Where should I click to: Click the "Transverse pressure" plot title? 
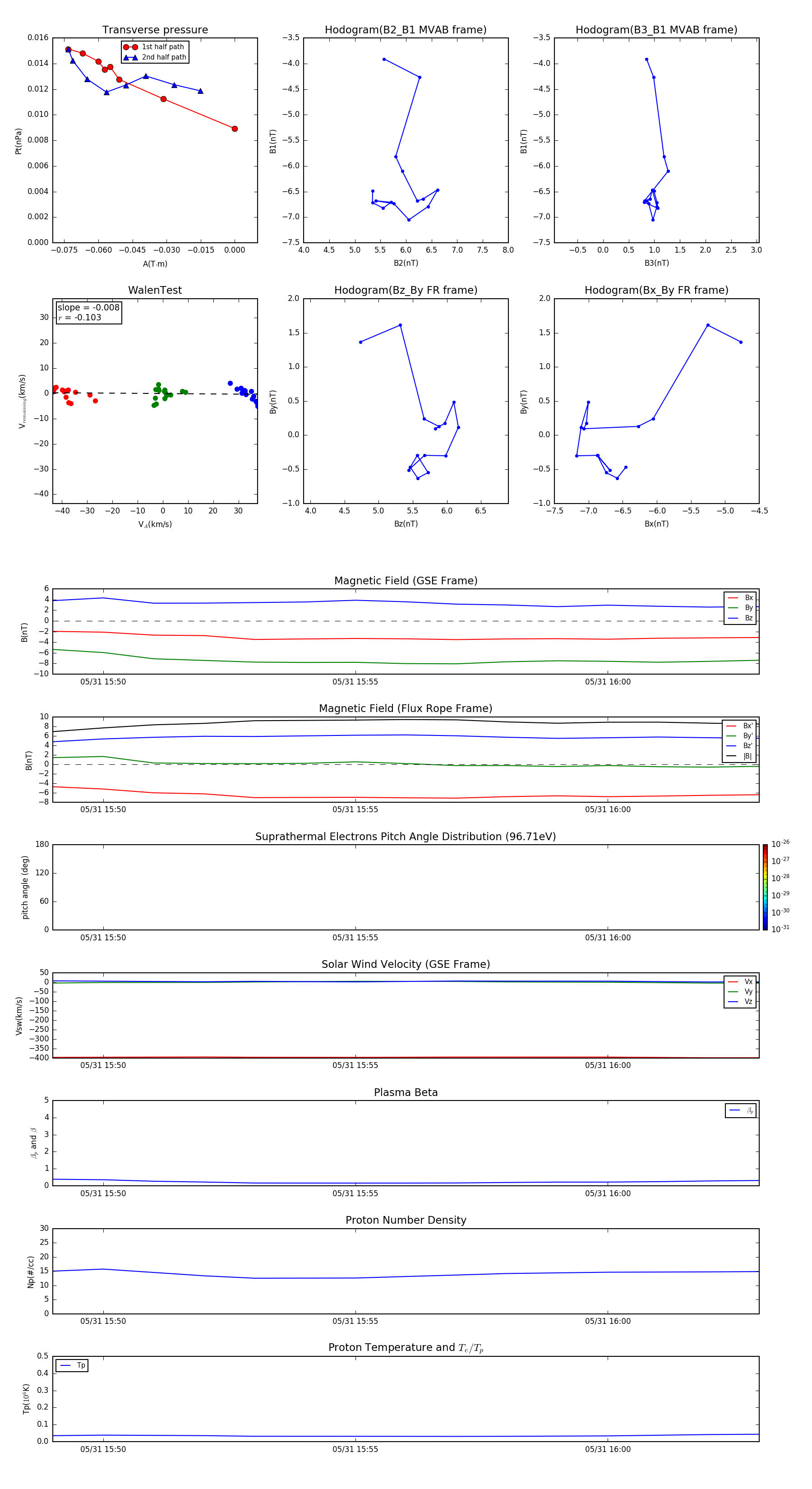click(x=155, y=30)
